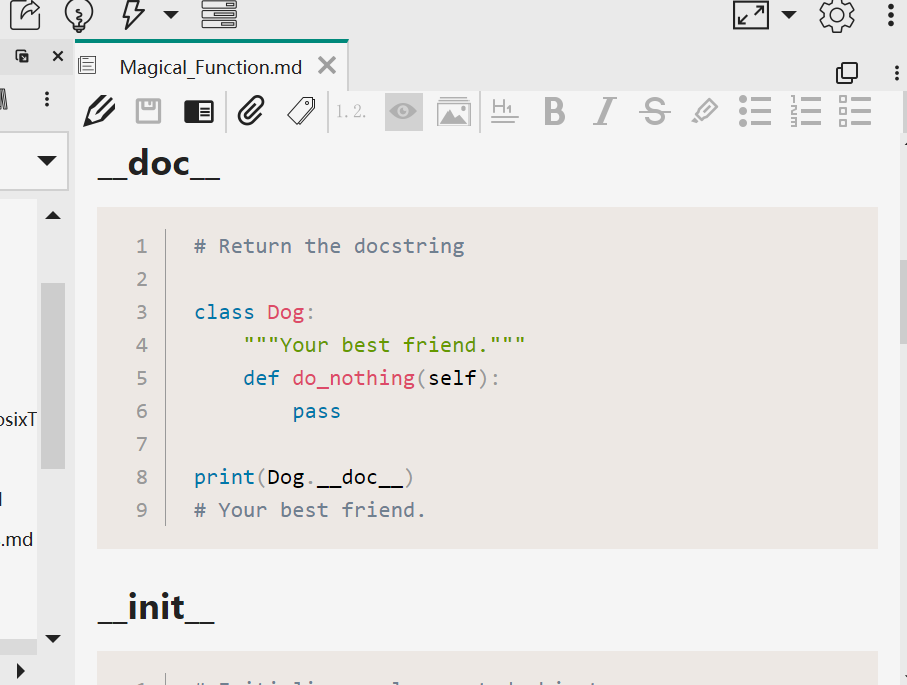Click the highlighter mark icon
The height and width of the screenshot is (685, 907).
point(705,111)
